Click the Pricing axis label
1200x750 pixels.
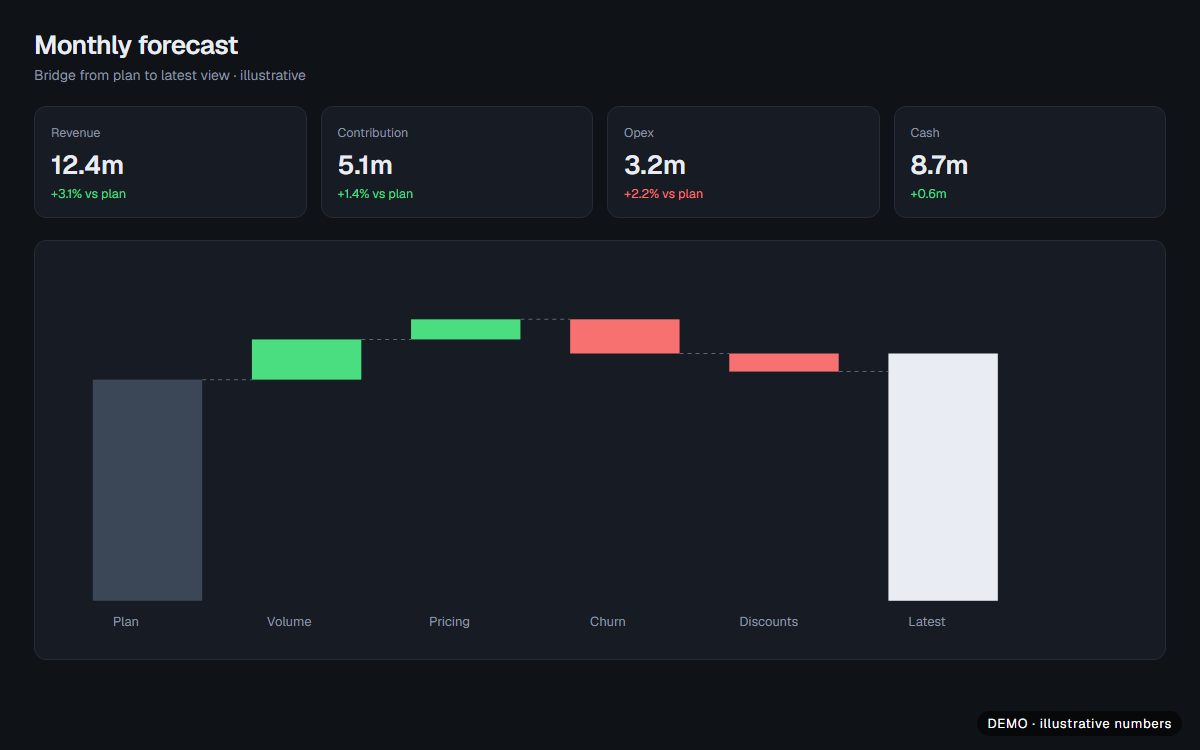pos(449,622)
